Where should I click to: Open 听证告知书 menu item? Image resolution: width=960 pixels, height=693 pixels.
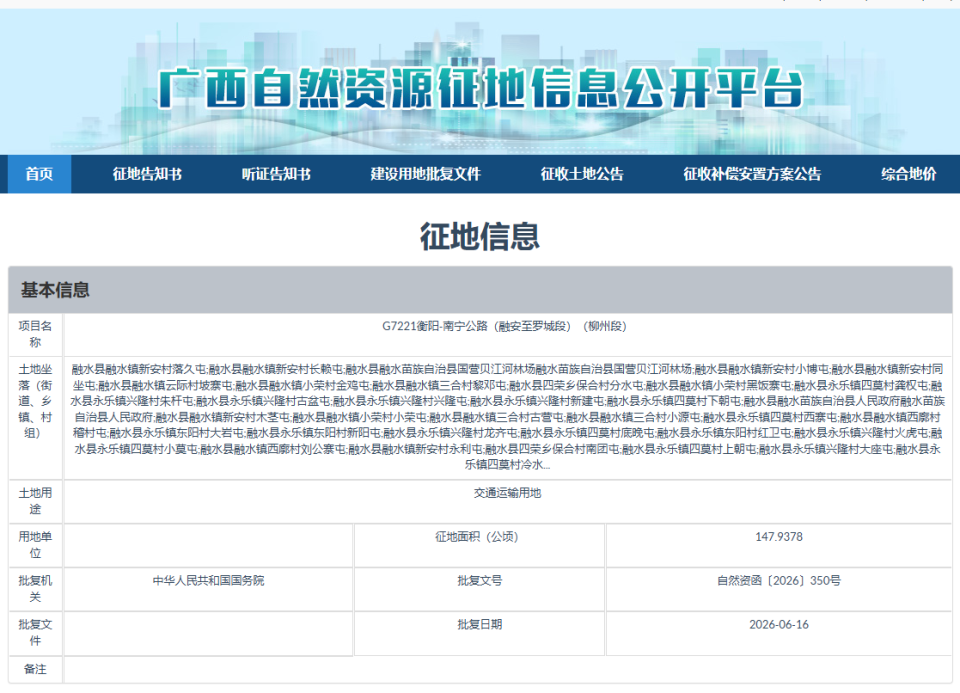click(276, 174)
